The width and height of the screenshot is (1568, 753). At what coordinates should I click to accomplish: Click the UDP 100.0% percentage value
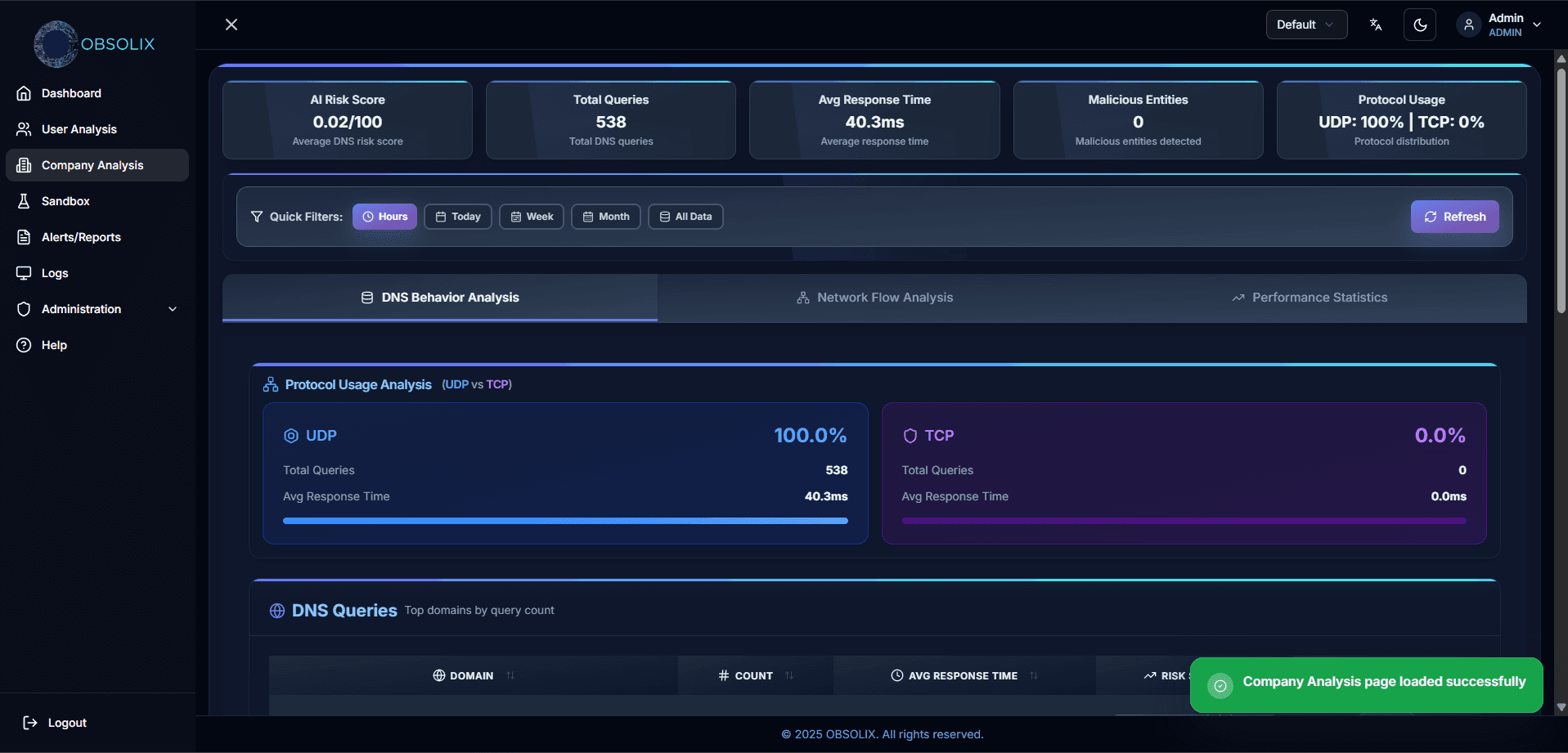pos(811,436)
